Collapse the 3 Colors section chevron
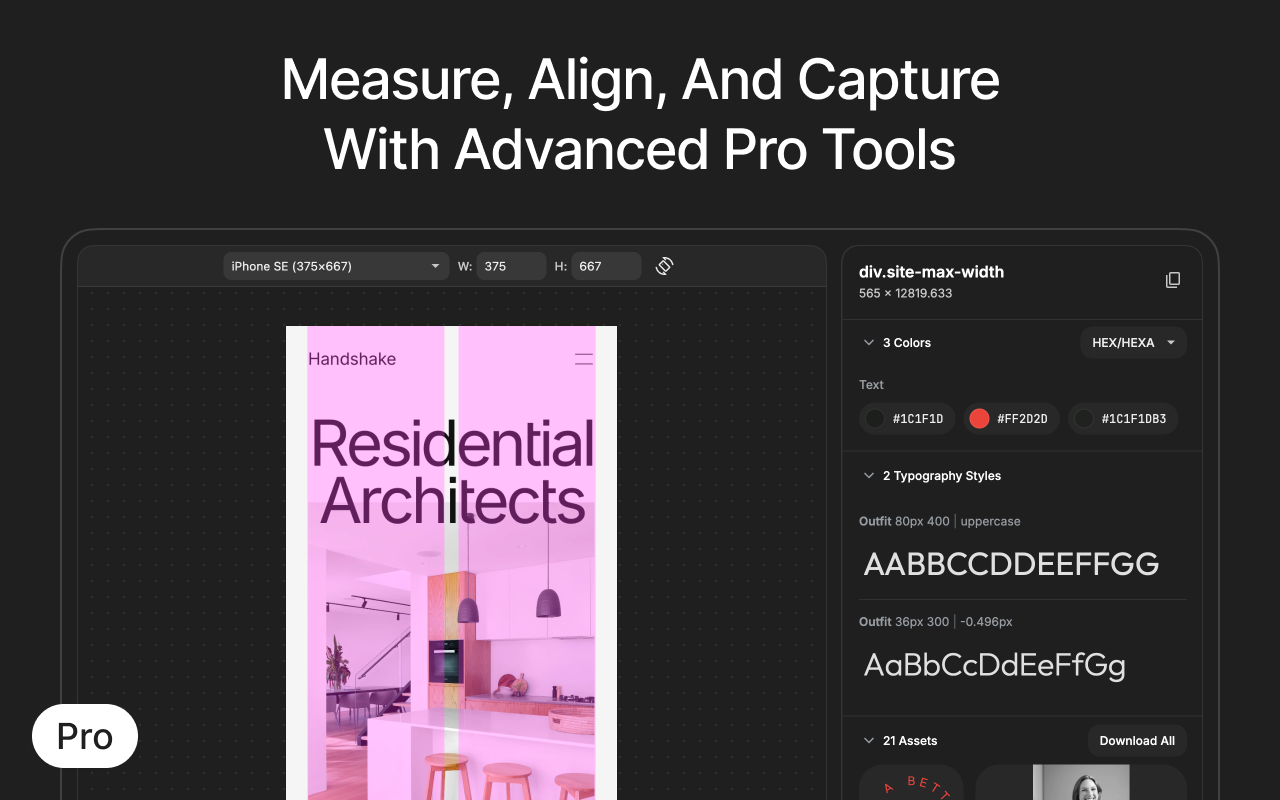The width and height of the screenshot is (1280, 800). point(868,343)
